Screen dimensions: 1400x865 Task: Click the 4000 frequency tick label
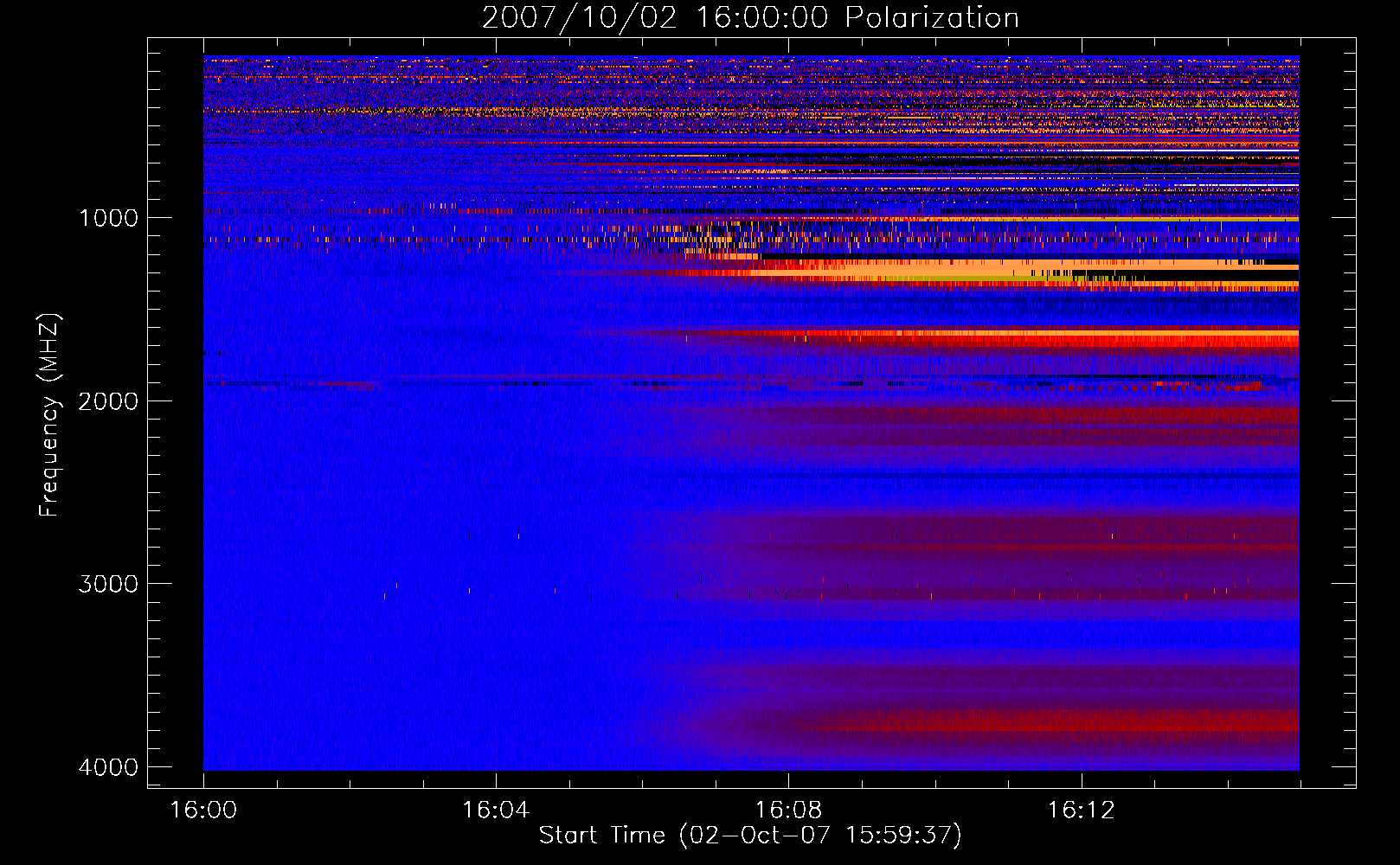click(108, 767)
